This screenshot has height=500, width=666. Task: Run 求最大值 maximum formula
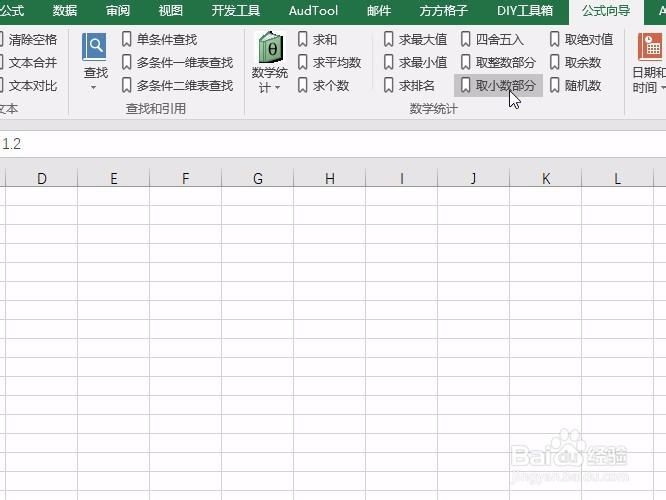pyautogui.click(x=415, y=40)
